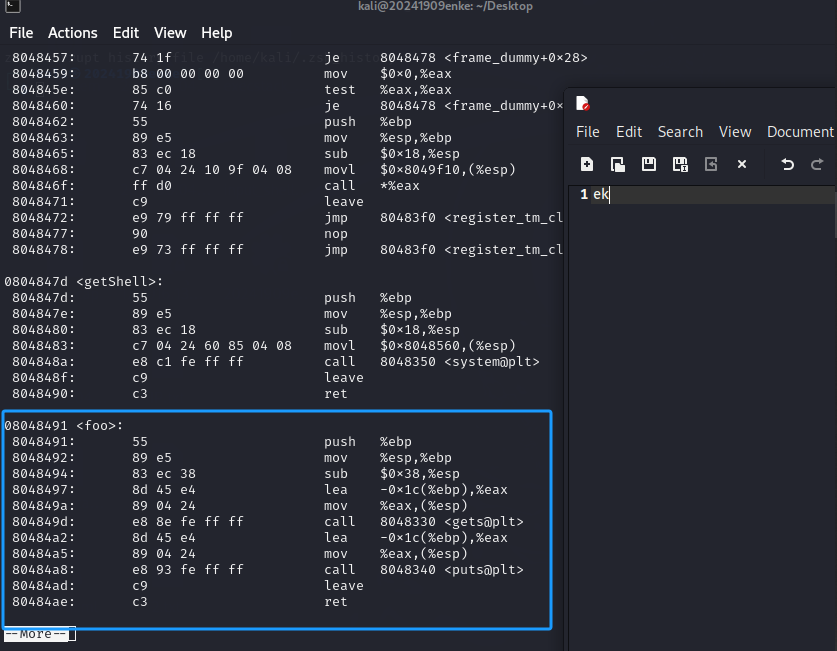Click bytes 'e8 93 fe ff ff'
The image size is (837, 651).
click(188, 570)
